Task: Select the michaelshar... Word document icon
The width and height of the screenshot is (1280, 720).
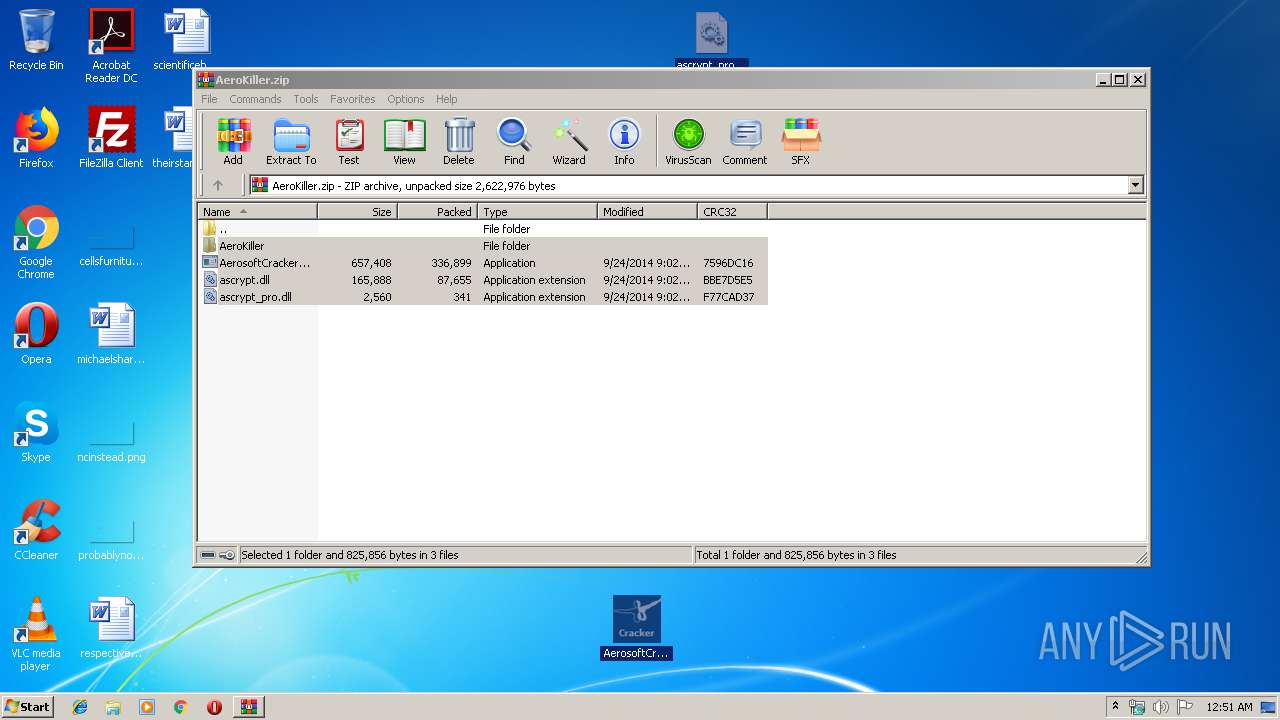Action: tap(111, 334)
